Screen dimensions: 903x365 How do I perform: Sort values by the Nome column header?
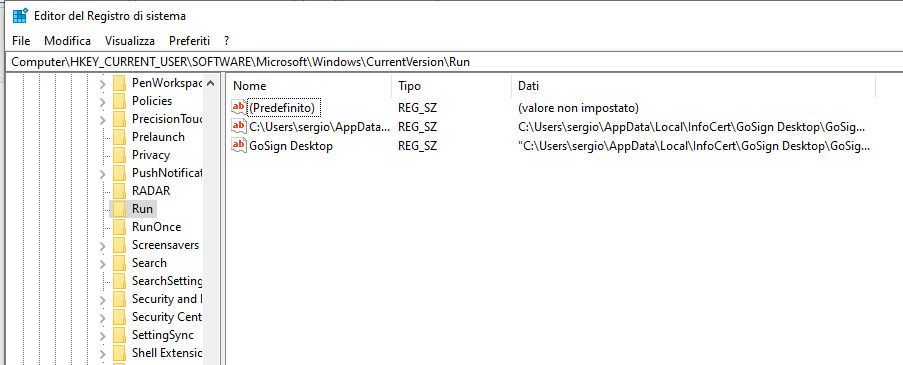[310, 86]
